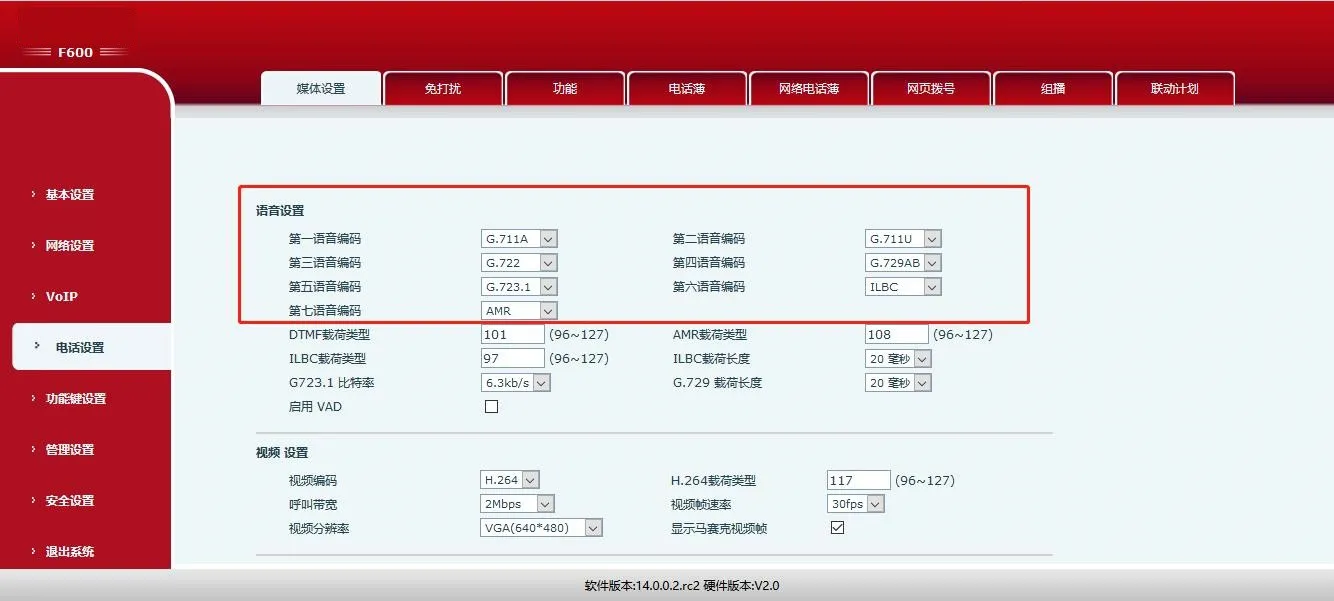Open the 电话薄 tab
The height and width of the screenshot is (601, 1334).
[x=686, y=88]
